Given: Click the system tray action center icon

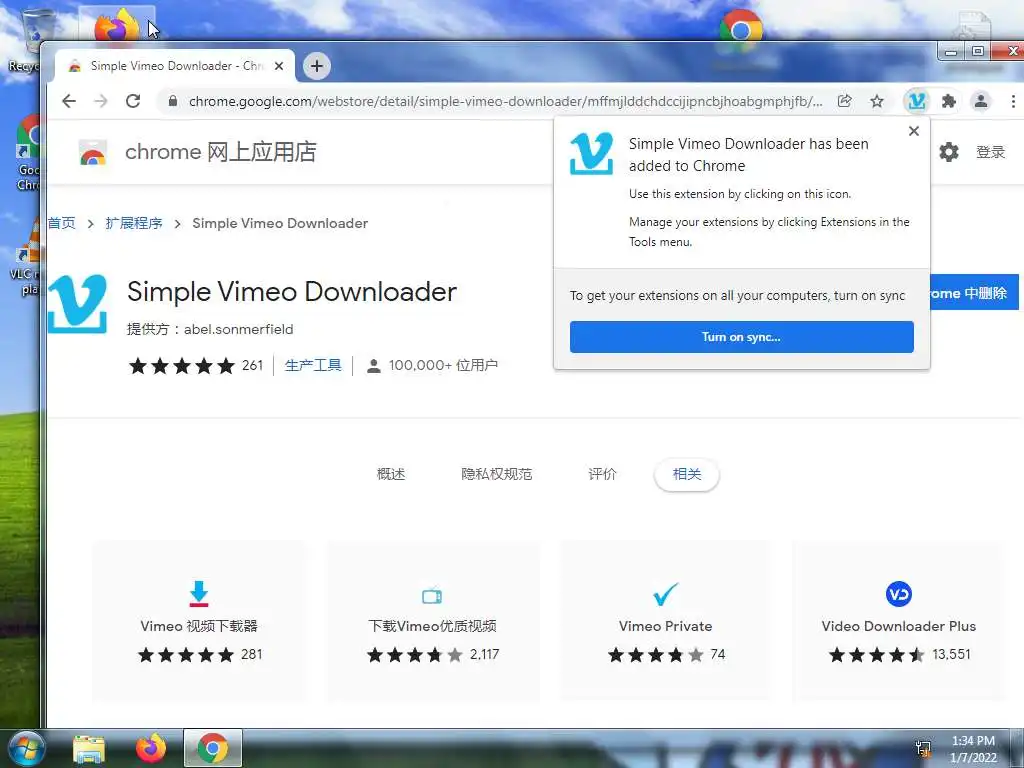Looking at the screenshot, I should (923, 748).
